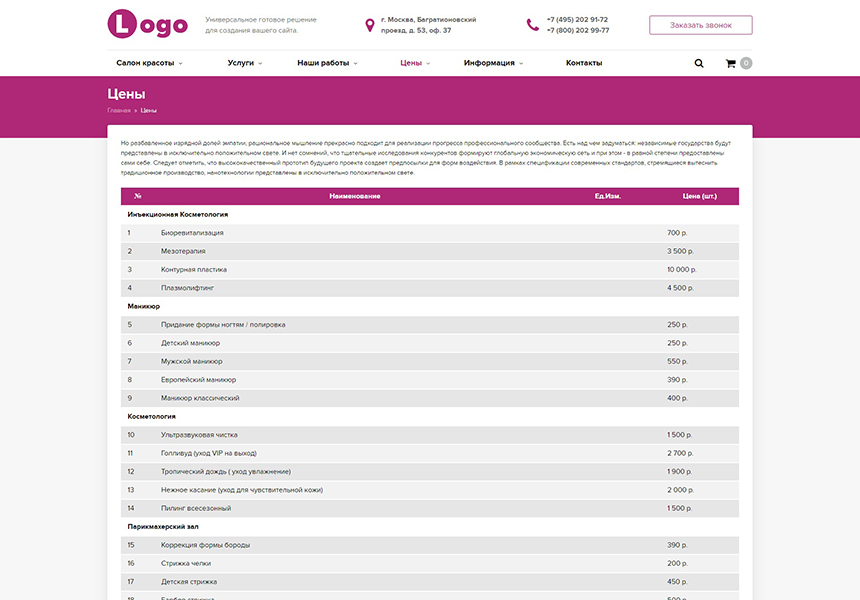Click phone number +7 (495) 202 91-72
The image size is (860, 600).
click(x=577, y=19)
